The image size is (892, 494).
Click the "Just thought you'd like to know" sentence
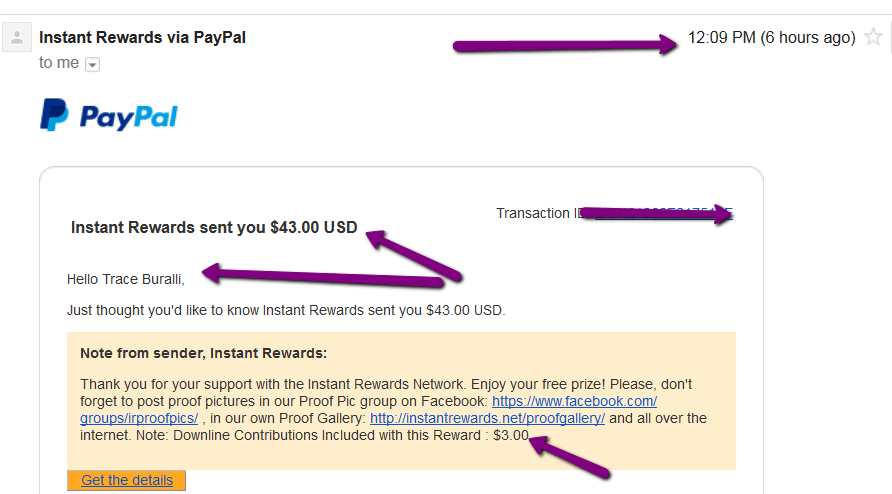[286, 311]
